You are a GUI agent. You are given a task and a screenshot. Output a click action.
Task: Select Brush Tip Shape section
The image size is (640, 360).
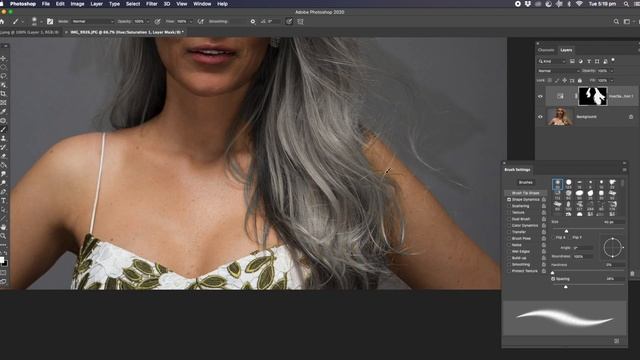tap(525, 193)
